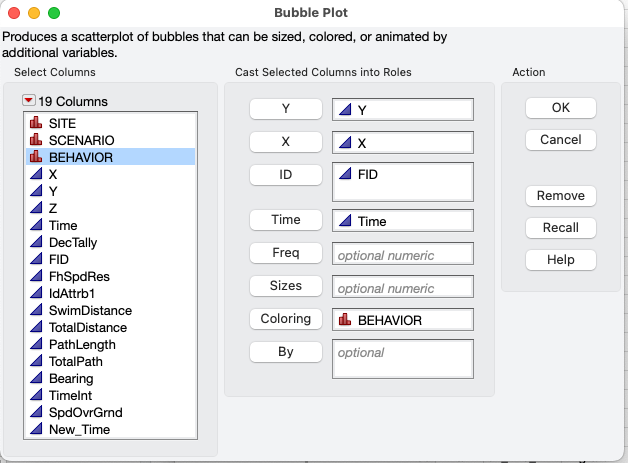This screenshot has height=463, width=628.
Task: Click the icon next to Bearing column
Action: [x=36, y=378]
